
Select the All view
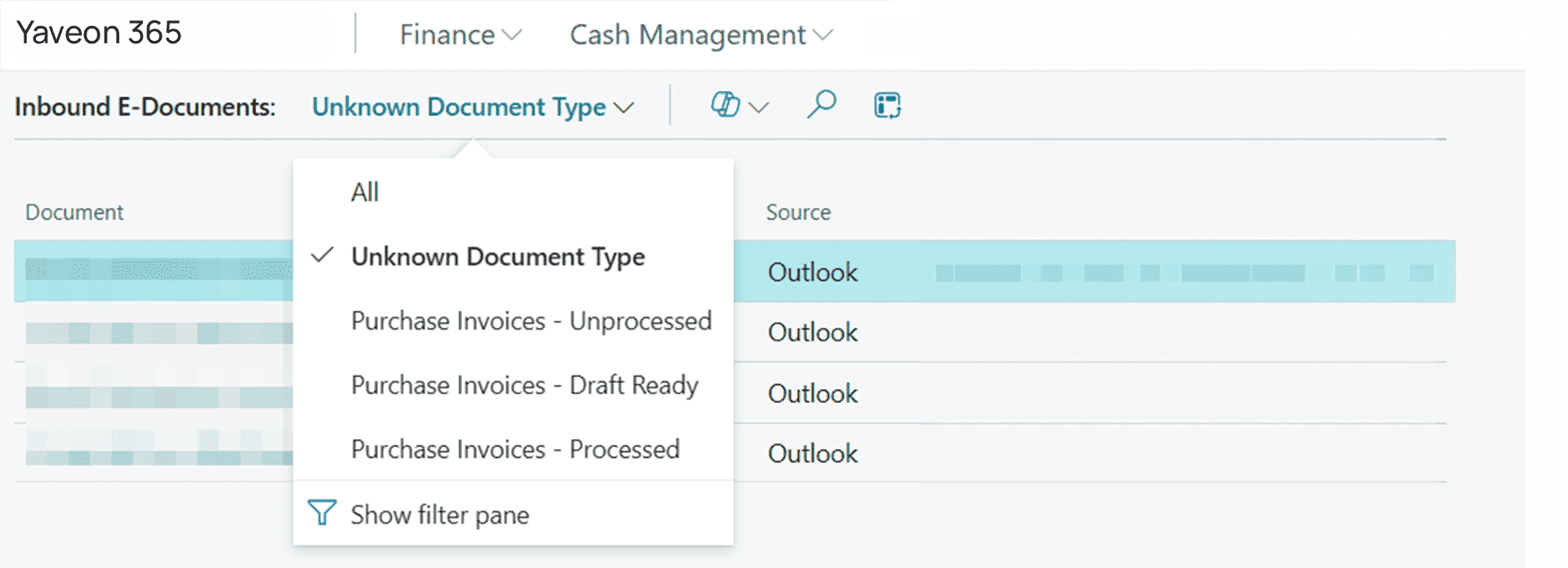pyautogui.click(x=365, y=192)
